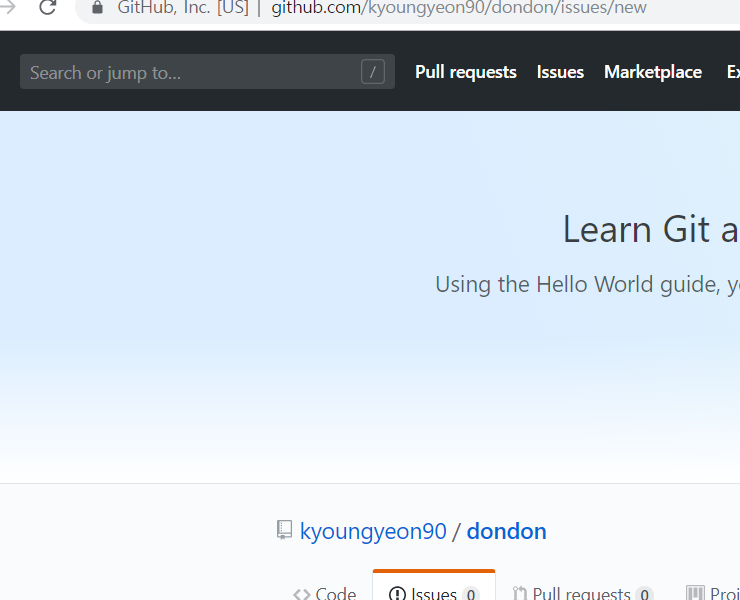Open the dondon repository link
740x600 pixels.
506,531
